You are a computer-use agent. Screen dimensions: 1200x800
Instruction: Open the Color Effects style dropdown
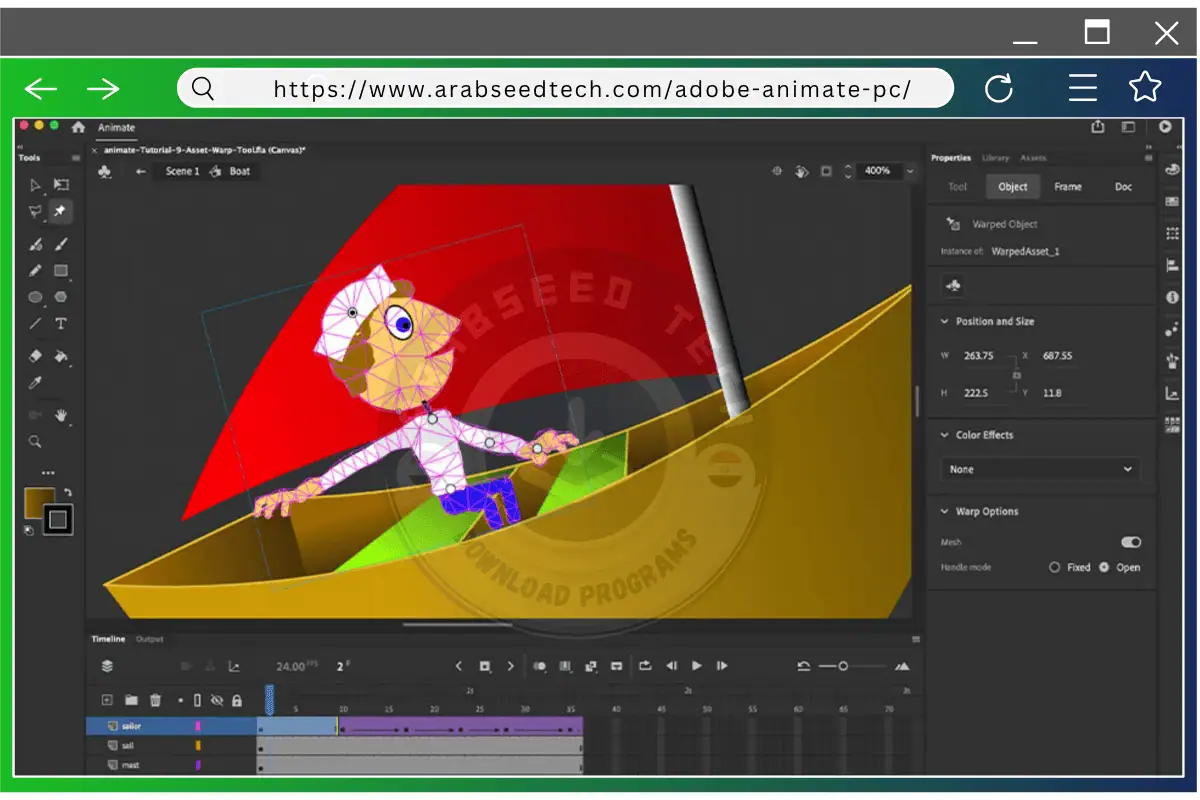pos(1038,469)
